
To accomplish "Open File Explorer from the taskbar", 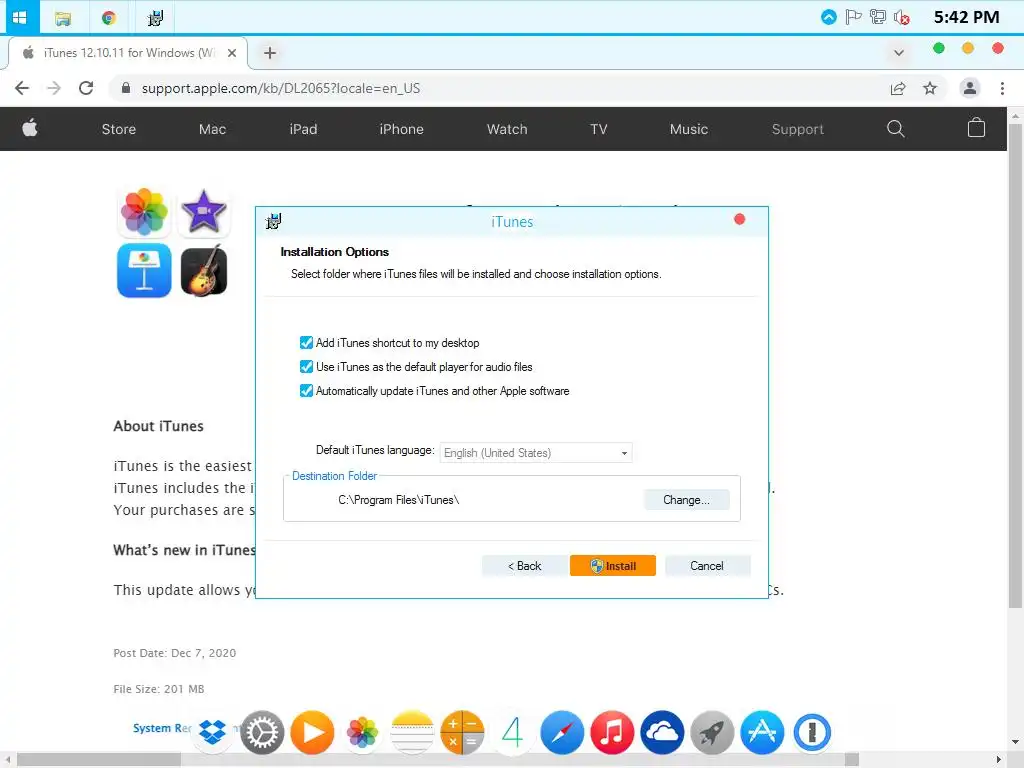I will click(x=63, y=18).
